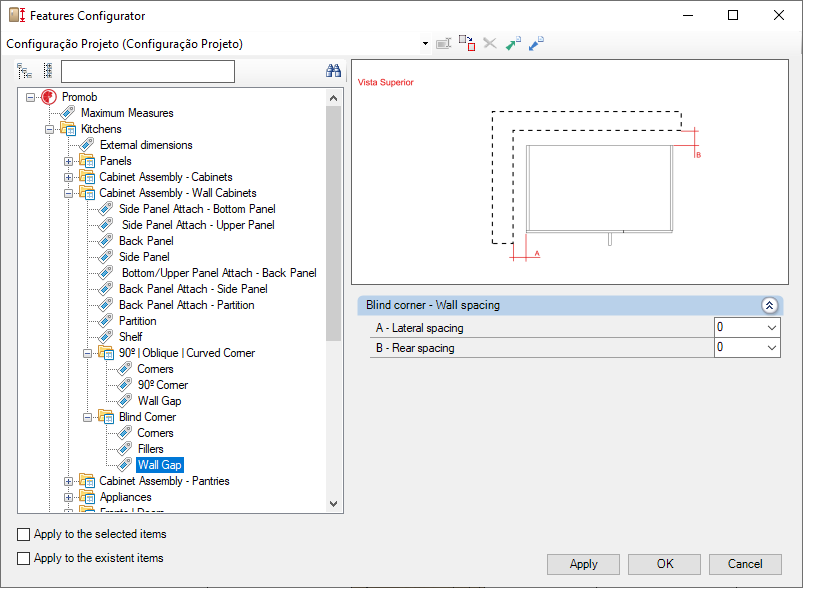Screen dimensions: 815x598
Task: Select Corners under Blind Corner
Action: [x=155, y=433]
